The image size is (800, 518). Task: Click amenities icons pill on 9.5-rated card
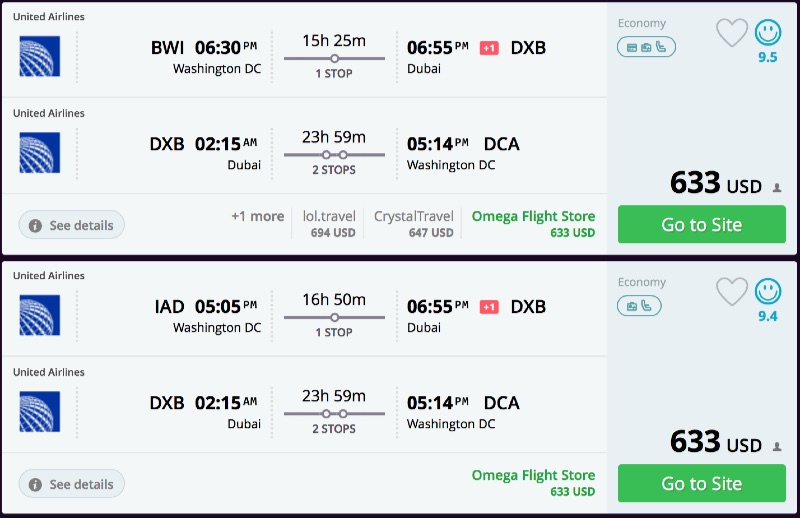646,47
